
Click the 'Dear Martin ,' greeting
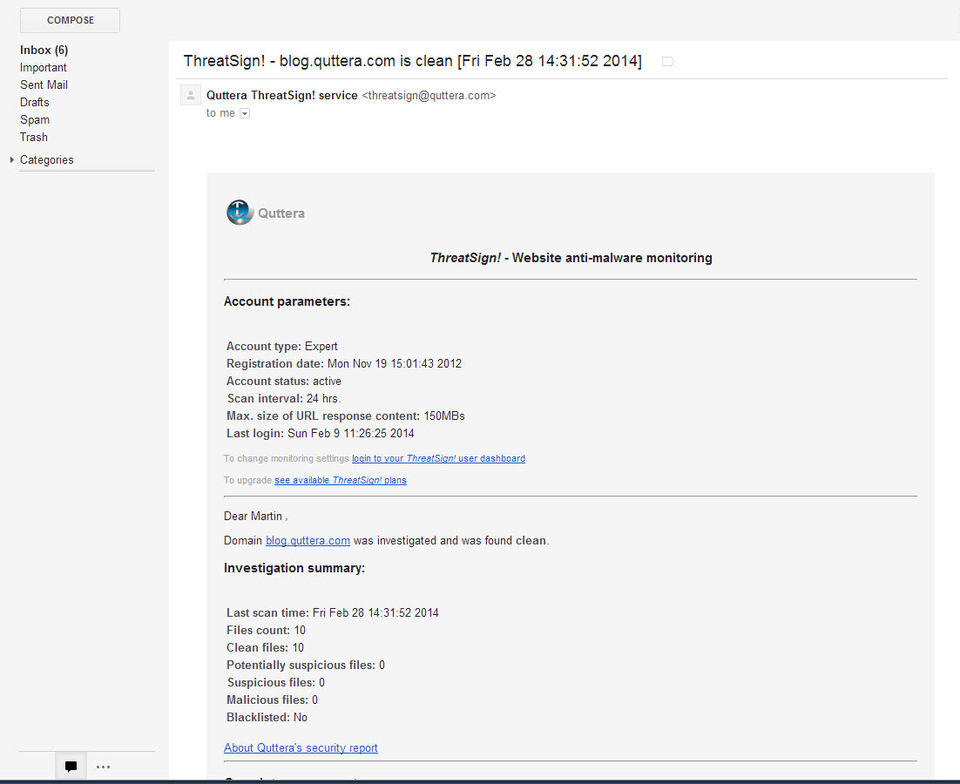click(256, 516)
